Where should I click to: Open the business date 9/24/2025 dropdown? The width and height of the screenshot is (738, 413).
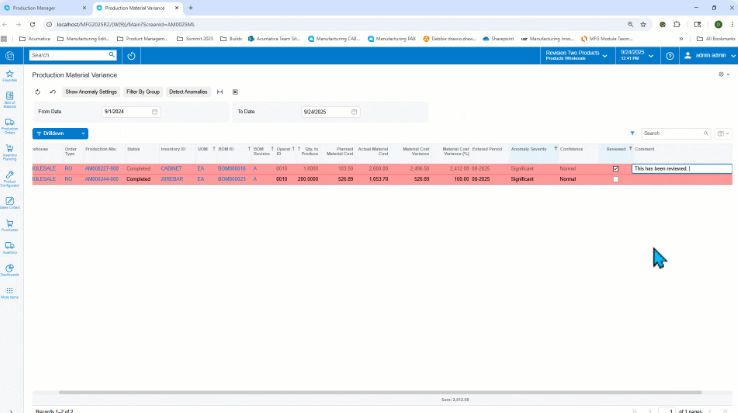tap(637, 56)
